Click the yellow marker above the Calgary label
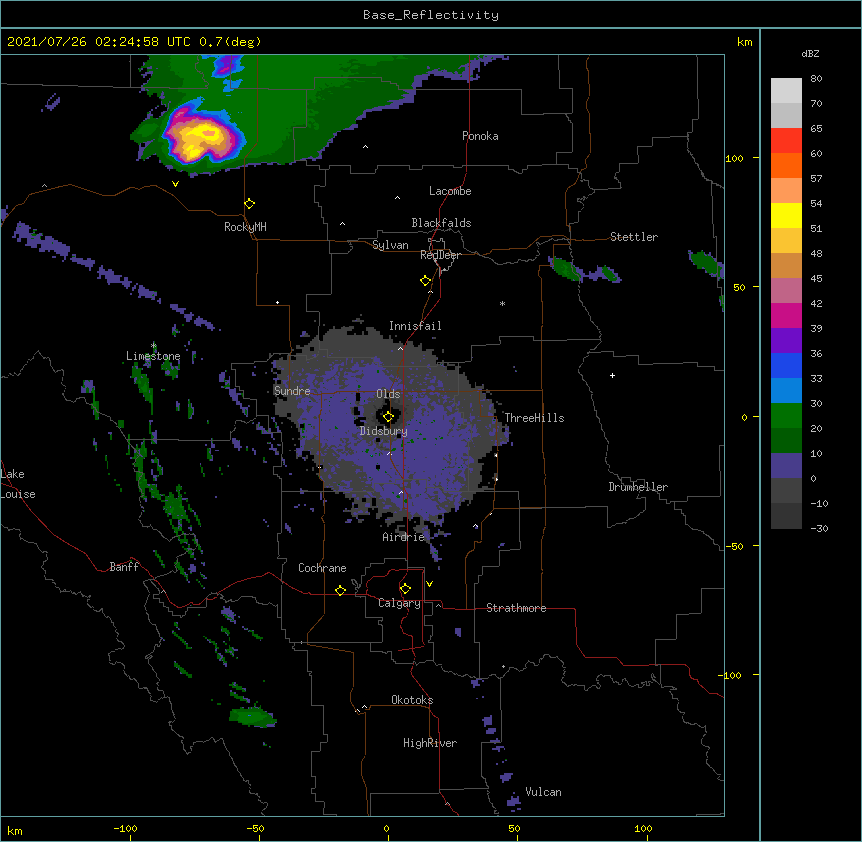 [x=405, y=589]
